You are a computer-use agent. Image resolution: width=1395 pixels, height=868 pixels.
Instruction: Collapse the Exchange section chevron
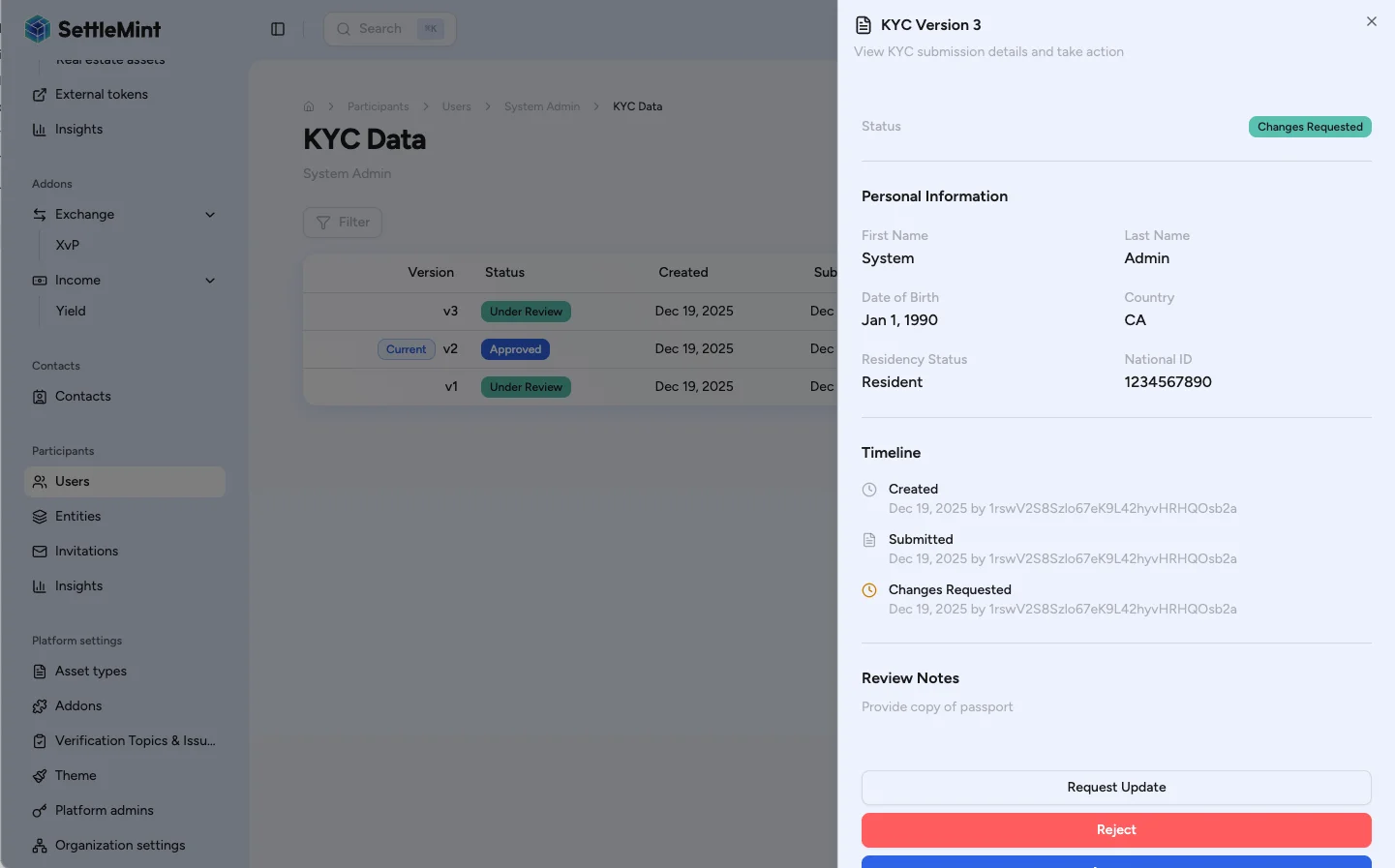point(210,214)
